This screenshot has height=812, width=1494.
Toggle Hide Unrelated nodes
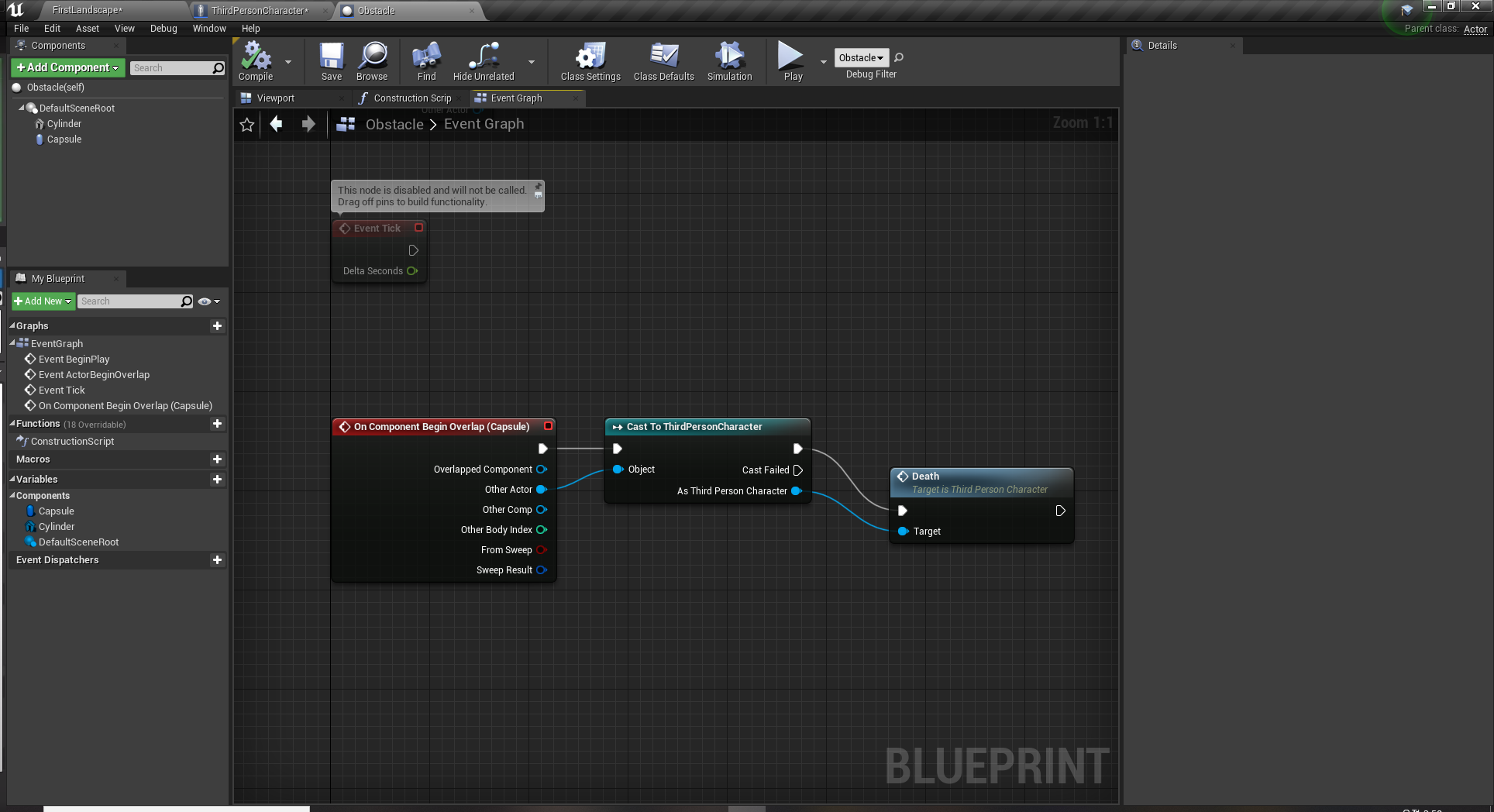[x=484, y=60]
